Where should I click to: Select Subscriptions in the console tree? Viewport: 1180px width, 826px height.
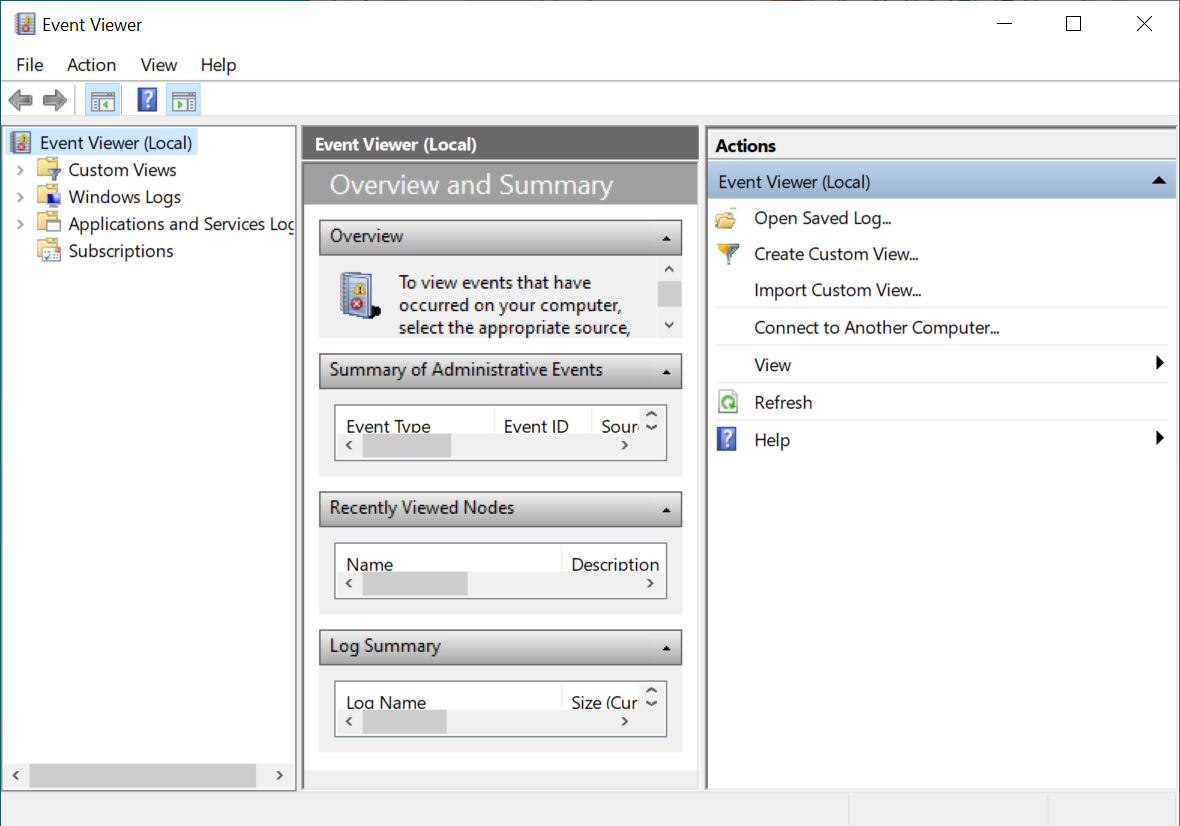click(x=120, y=251)
